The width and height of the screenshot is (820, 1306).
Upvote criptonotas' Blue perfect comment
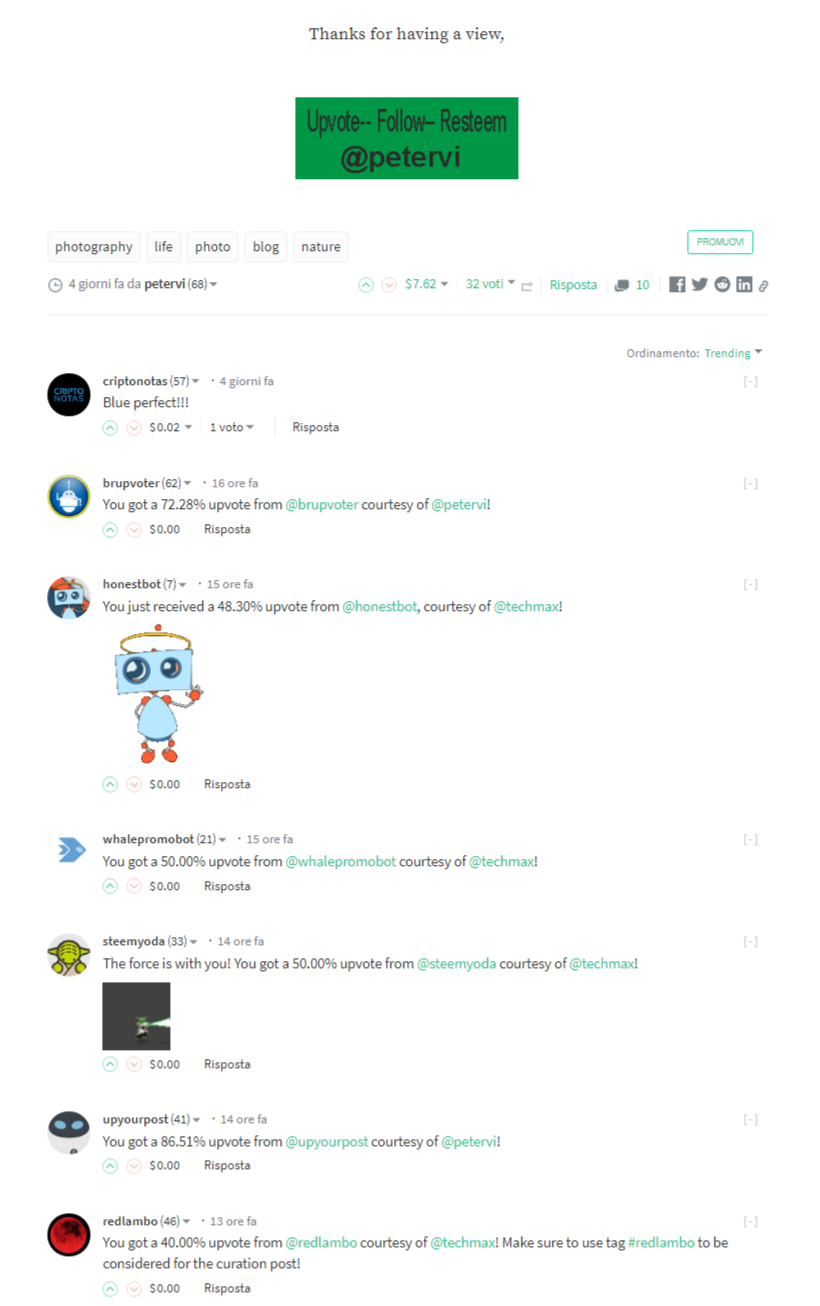pyautogui.click(x=110, y=428)
